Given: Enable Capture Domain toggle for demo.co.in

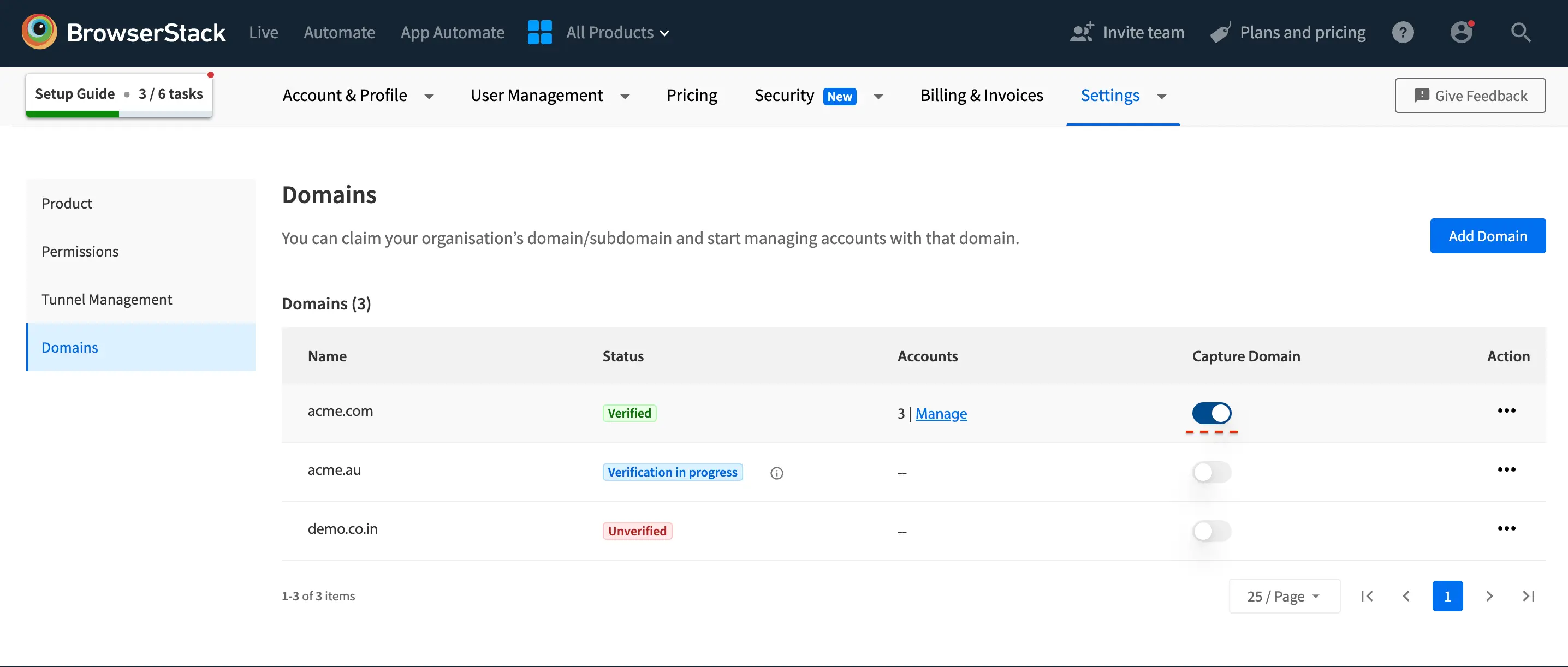Looking at the screenshot, I should pos(1211,531).
